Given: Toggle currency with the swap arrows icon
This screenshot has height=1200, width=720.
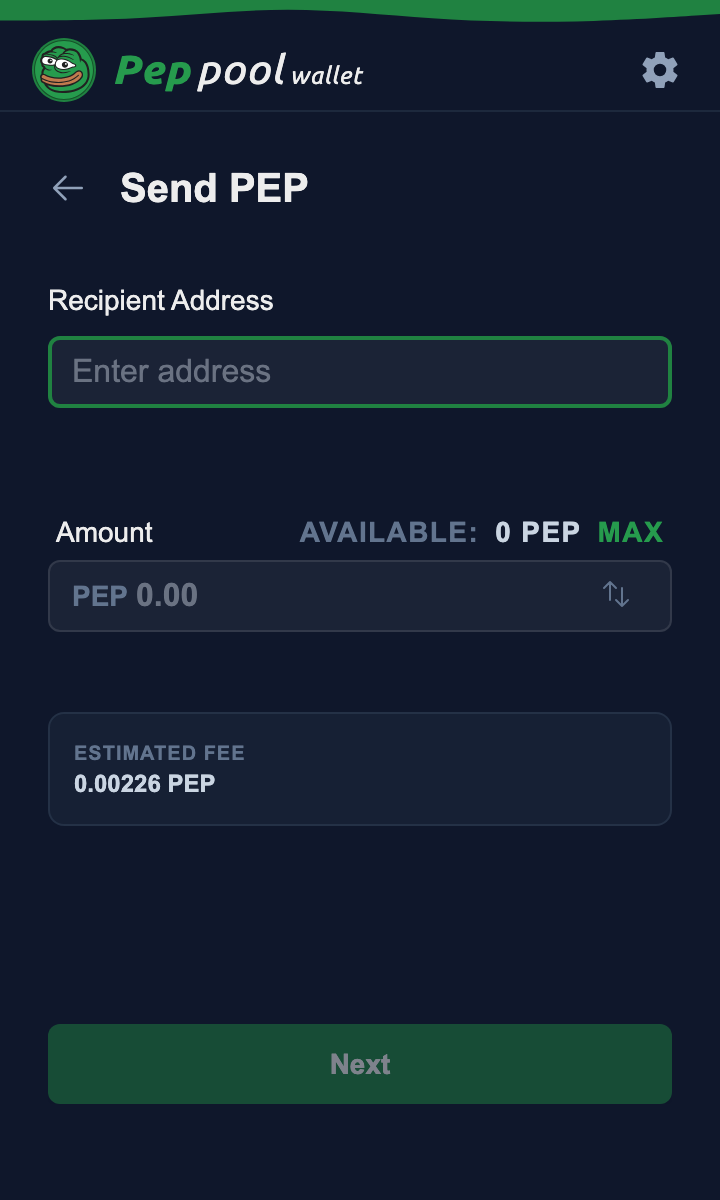Looking at the screenshot, I should click(616, 595).
